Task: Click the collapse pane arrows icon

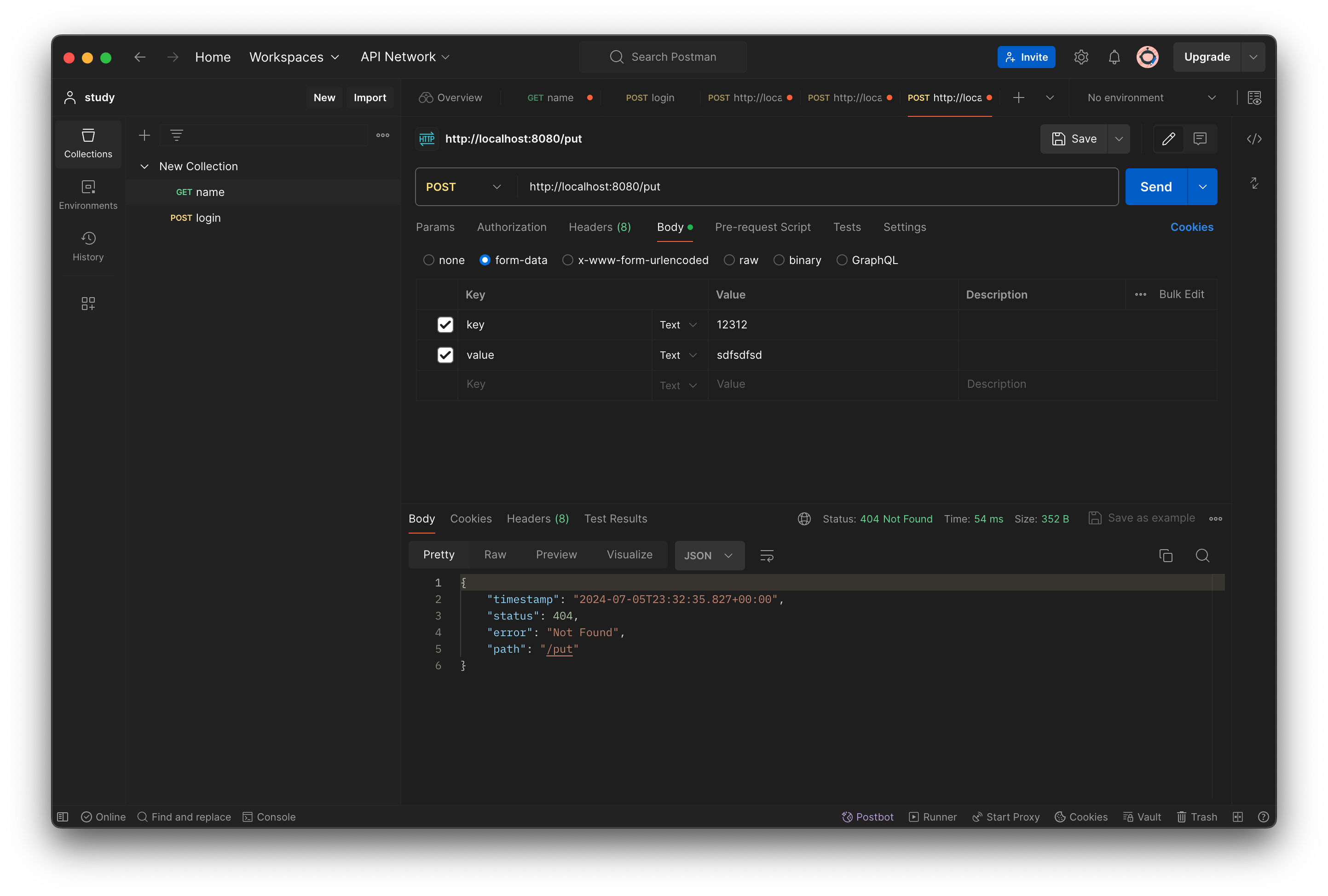Action: 1254,184
